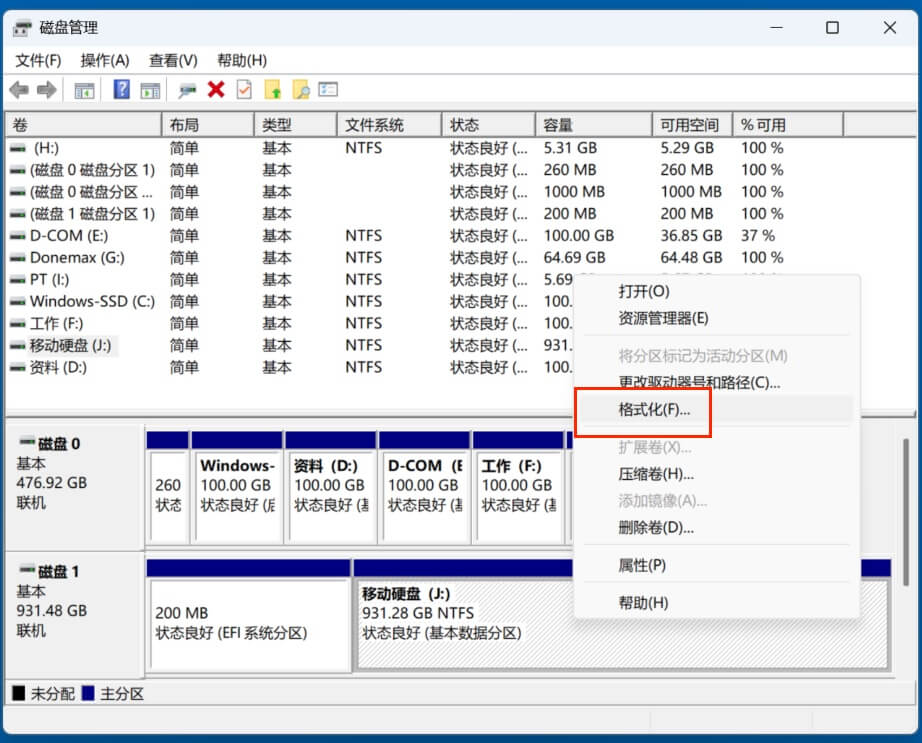
Task: Click the computer-with-magnifier toolbar icon
Action: [x=188, y=89]
